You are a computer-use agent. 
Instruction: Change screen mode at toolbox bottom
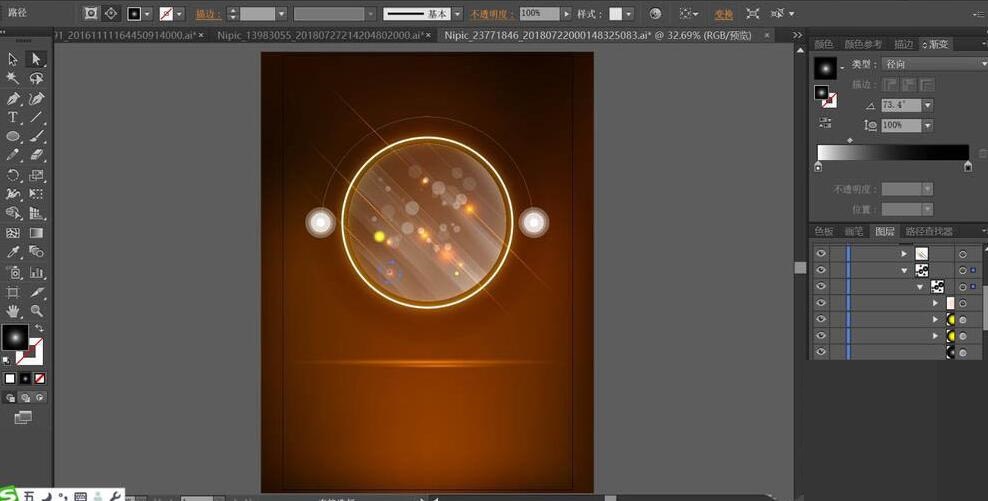click(23, 417)
